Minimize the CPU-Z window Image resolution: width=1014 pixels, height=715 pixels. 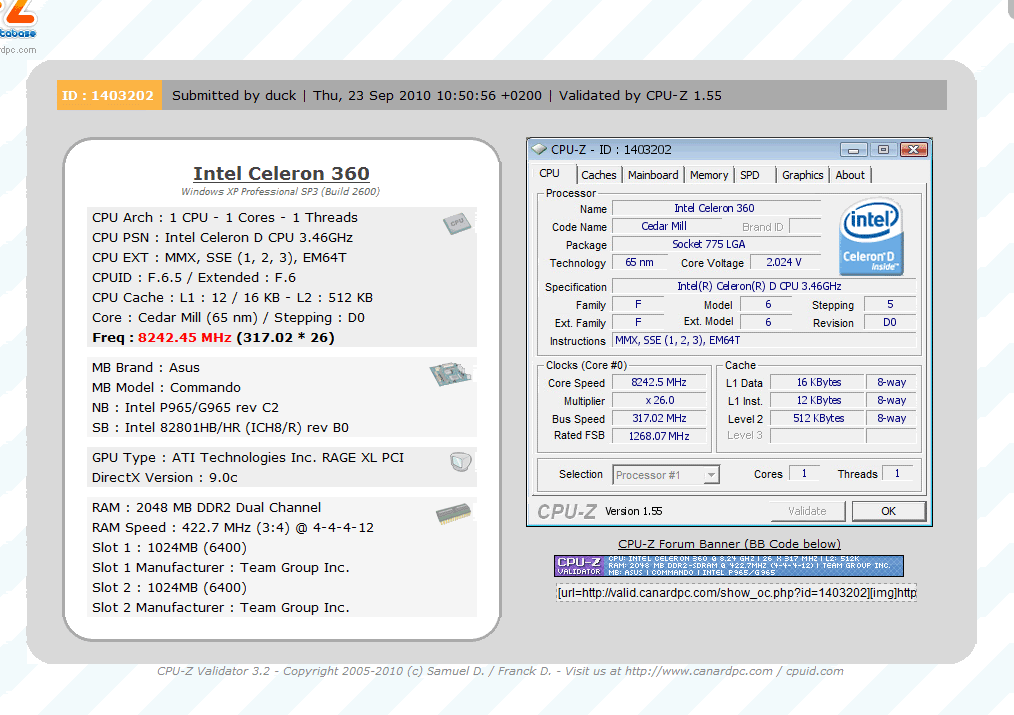pyautogui.click(x=854, y=150)
